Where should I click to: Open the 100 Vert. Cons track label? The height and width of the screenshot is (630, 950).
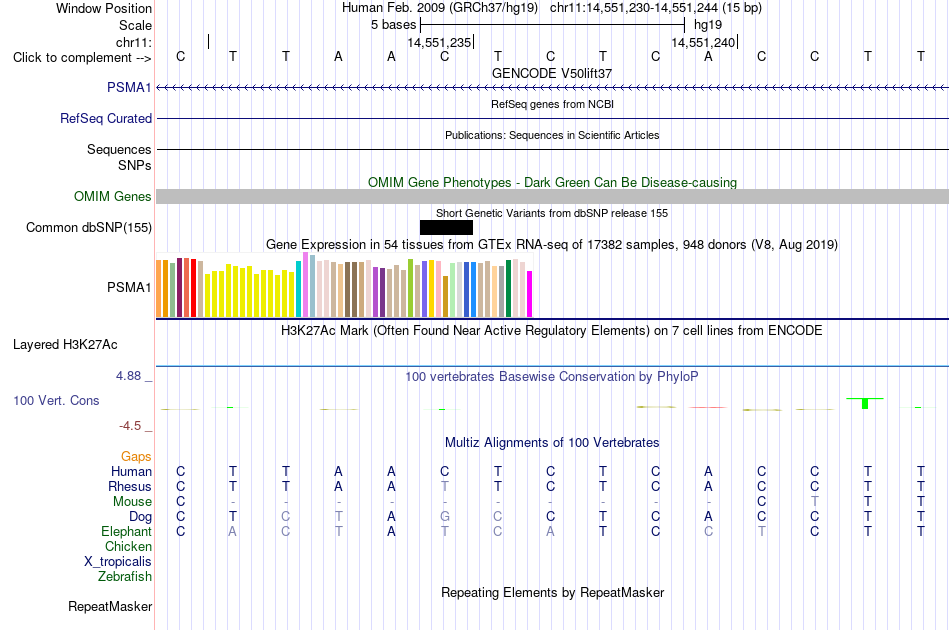click(x=56, y=400)
